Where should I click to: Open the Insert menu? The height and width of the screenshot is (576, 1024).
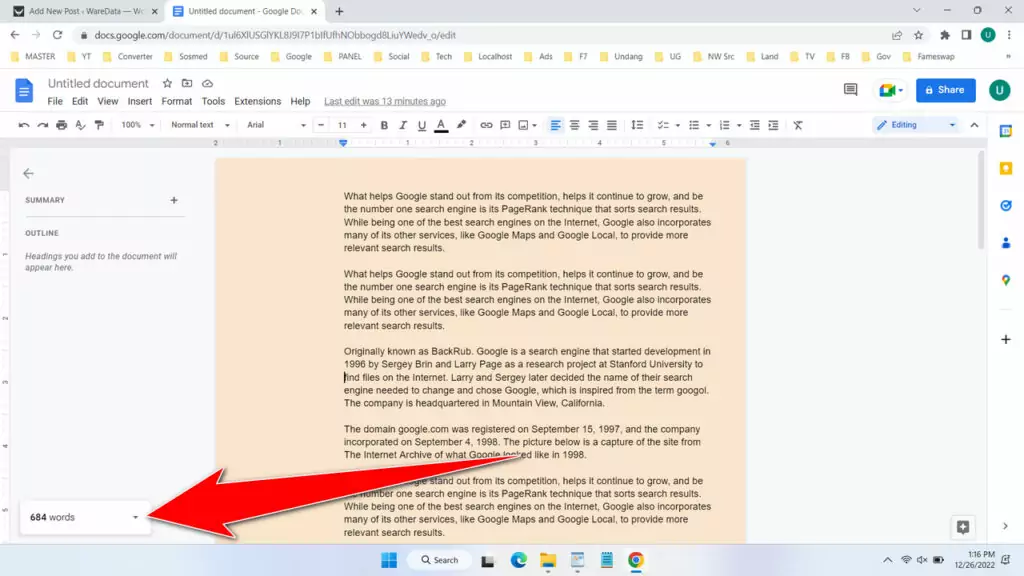coord(140,101)
